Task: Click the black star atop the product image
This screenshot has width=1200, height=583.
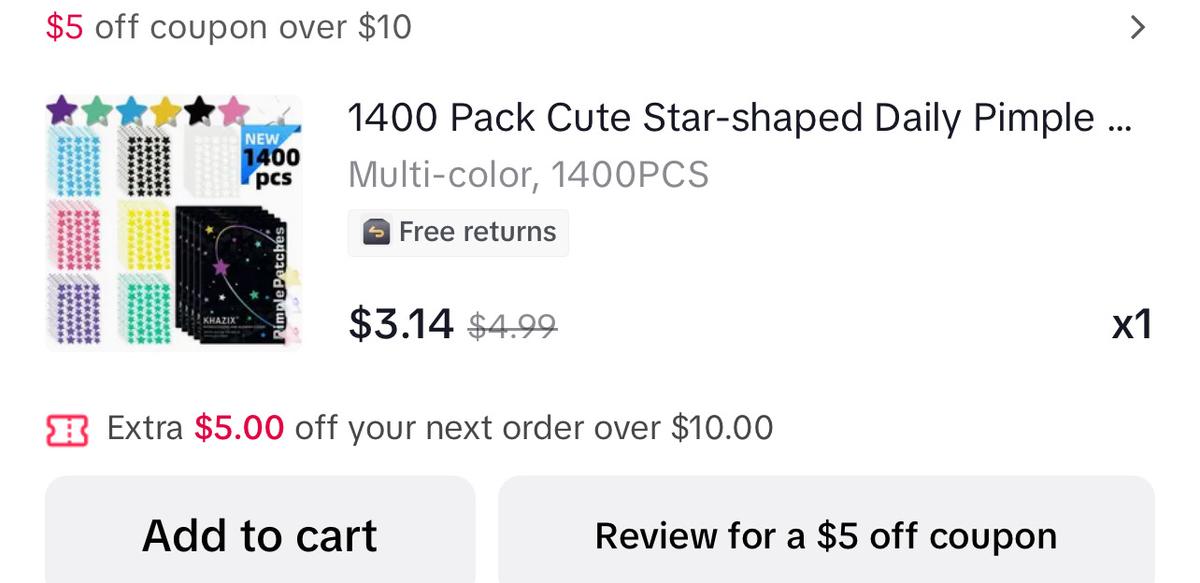Action: (x=201, y=109)
